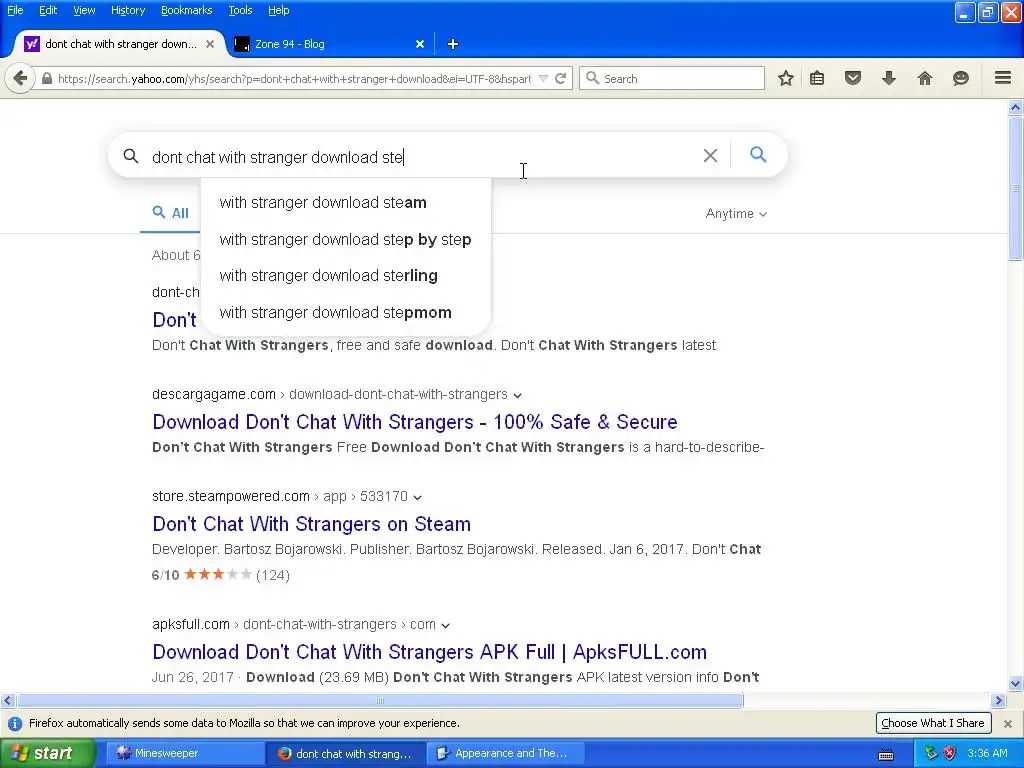Open a new tab with plus button
Image resolution: width=1024 pixels, height=768 pixels.
pyautogui.click(x=453, y=44)
